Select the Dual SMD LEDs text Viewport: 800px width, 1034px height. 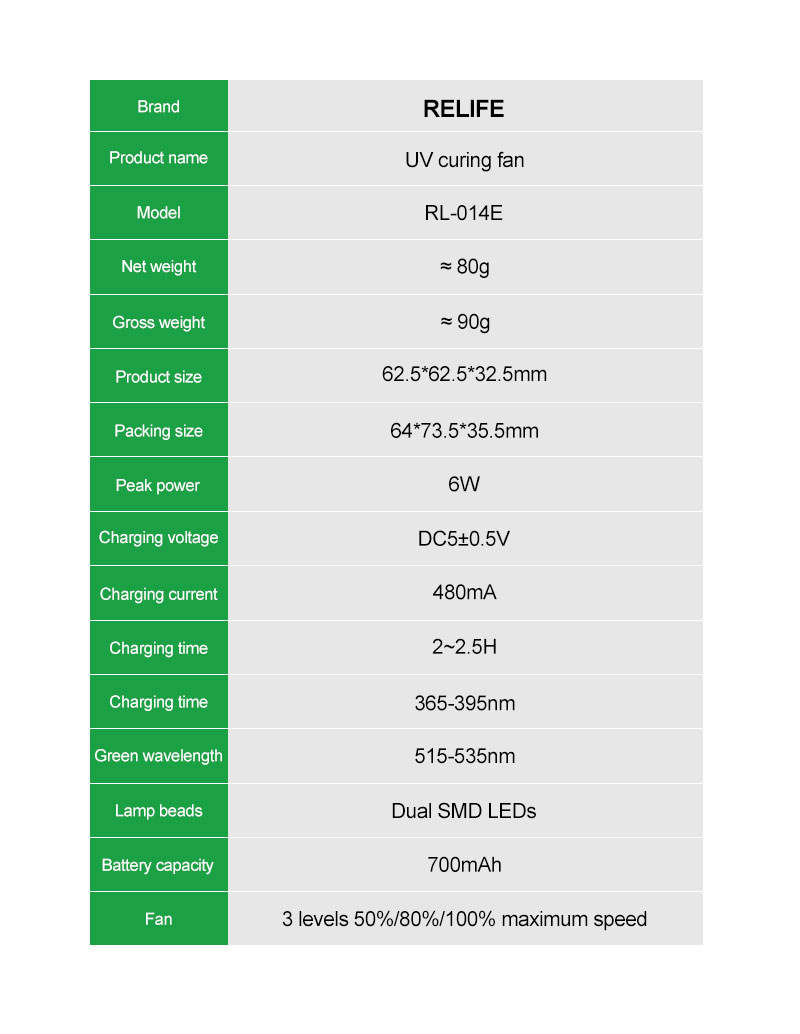(x=464, y=811)
